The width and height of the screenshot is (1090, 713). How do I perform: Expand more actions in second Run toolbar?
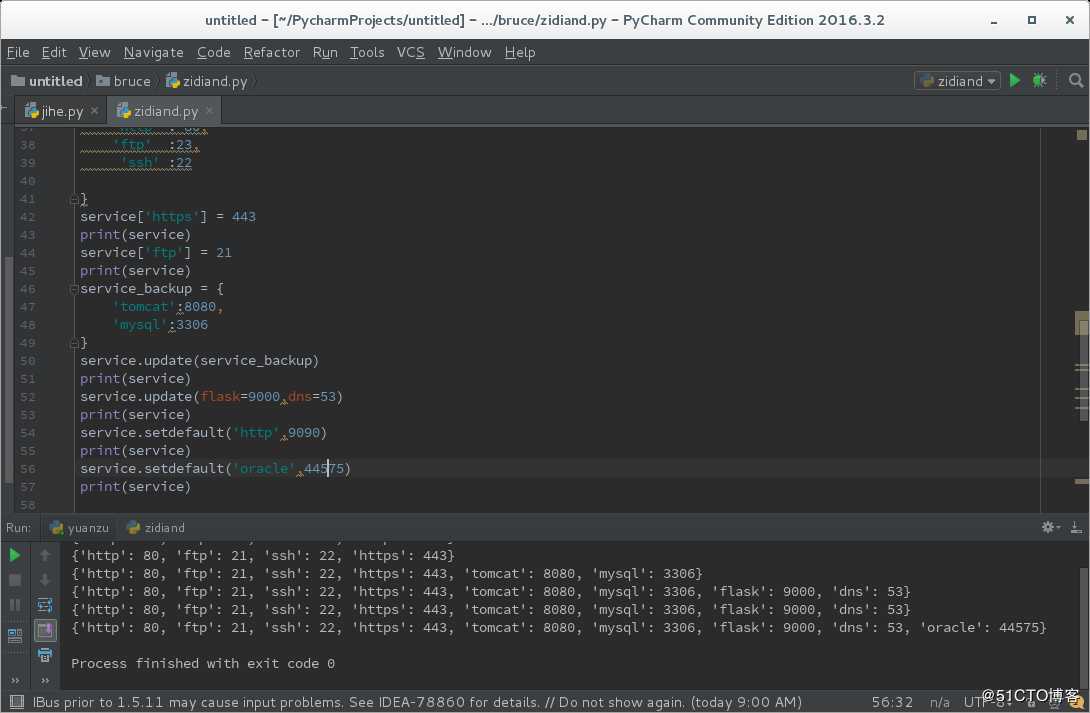coord(45,680)
